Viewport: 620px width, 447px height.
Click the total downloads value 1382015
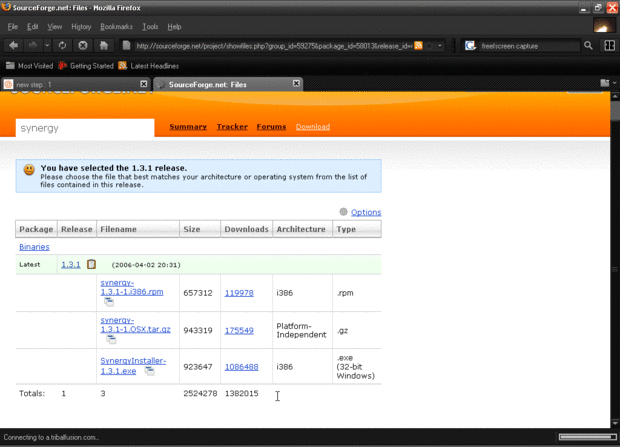coord(242,393)
